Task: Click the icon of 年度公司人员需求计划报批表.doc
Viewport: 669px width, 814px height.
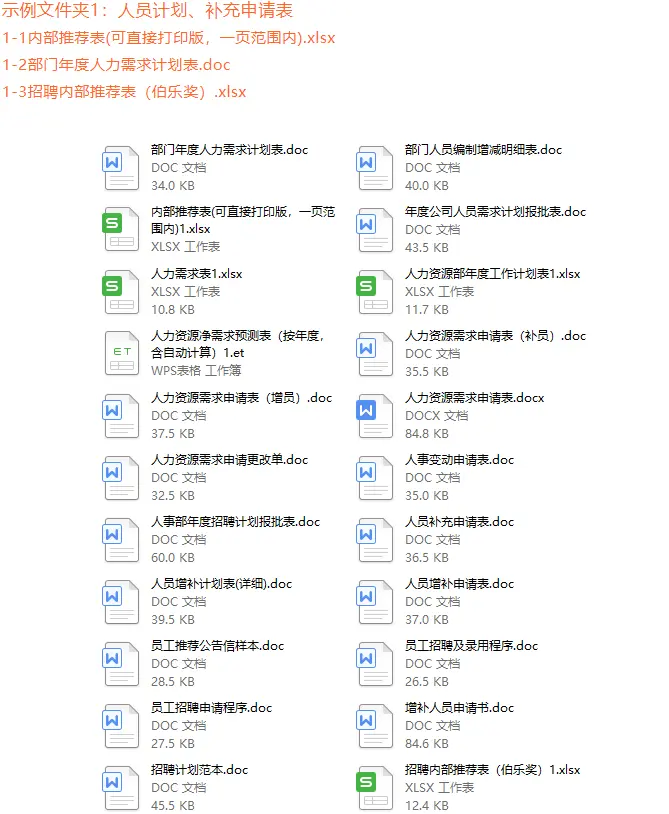Action: [x=374, y=229]
